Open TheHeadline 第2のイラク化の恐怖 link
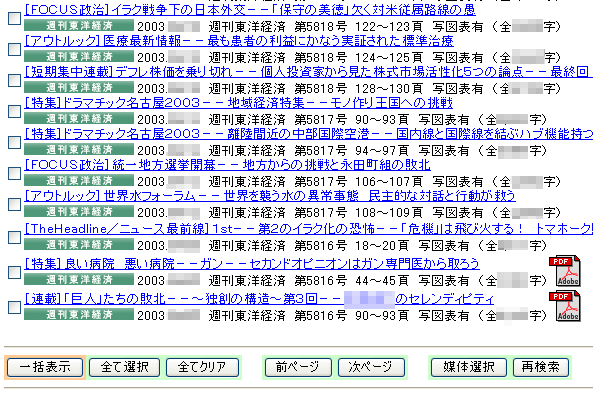The image size is (593, 396). tap(308, 228)
